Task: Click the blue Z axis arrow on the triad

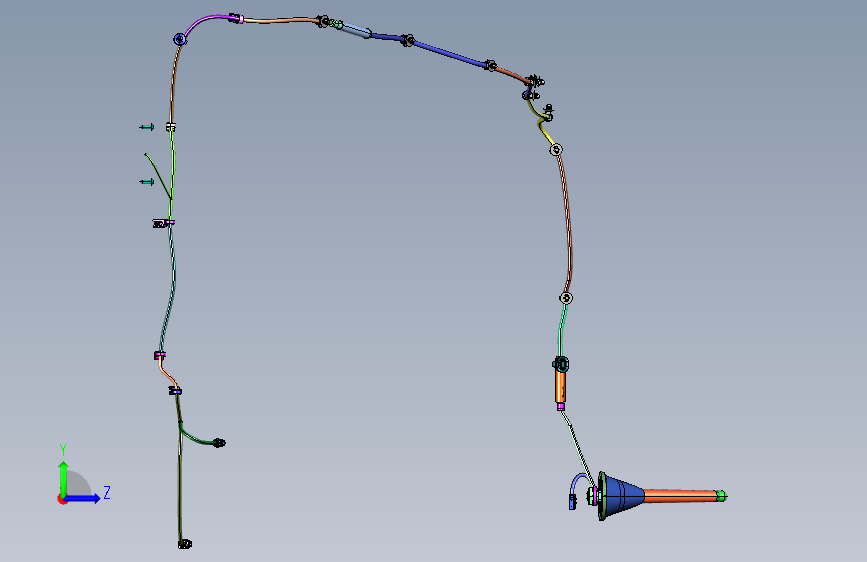Action: pos(84,498)
